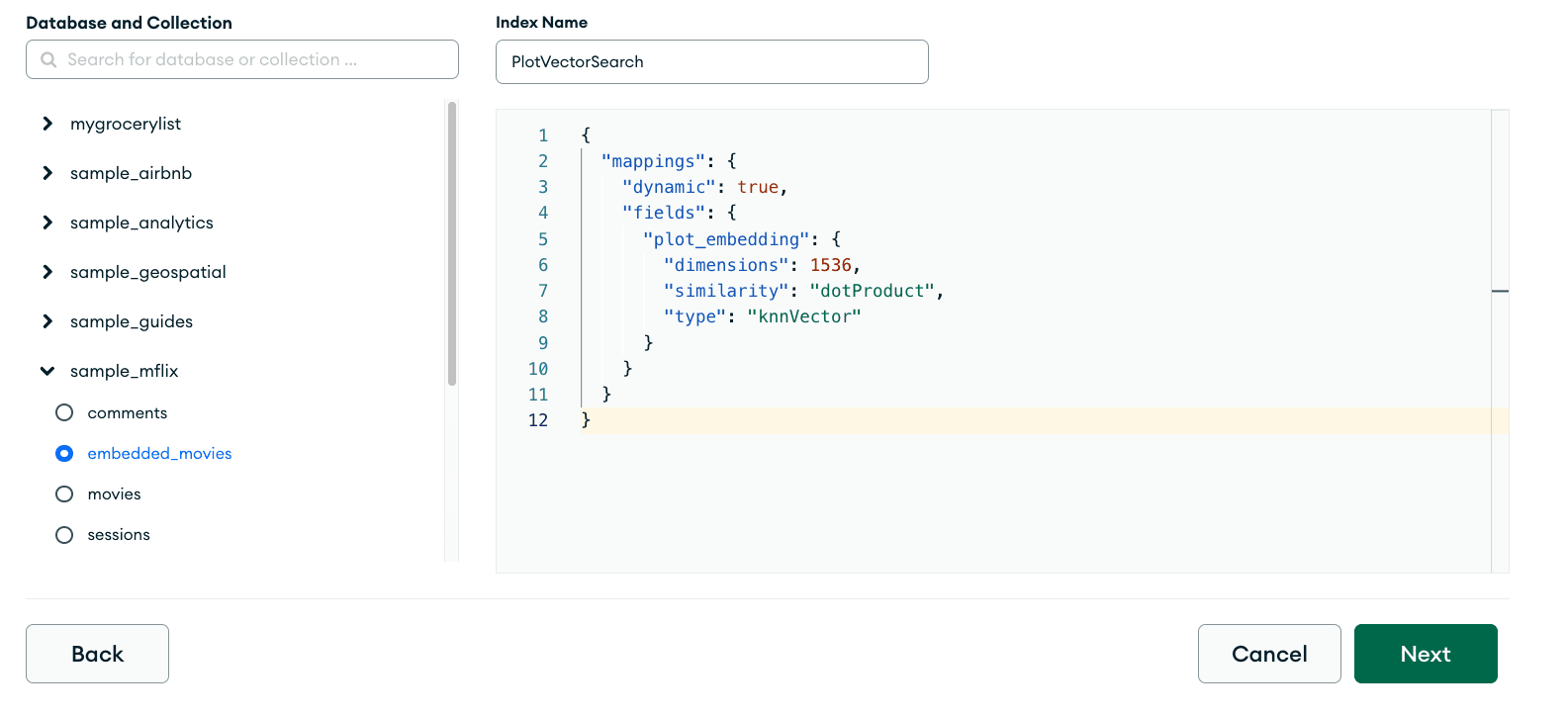Select the movies collection radio button
The image size is (1568, 717).
(x=64, y=493)
